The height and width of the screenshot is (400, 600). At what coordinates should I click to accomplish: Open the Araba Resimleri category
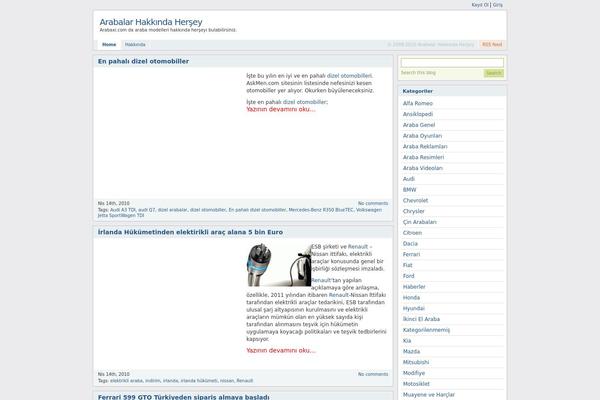point(424,157)
